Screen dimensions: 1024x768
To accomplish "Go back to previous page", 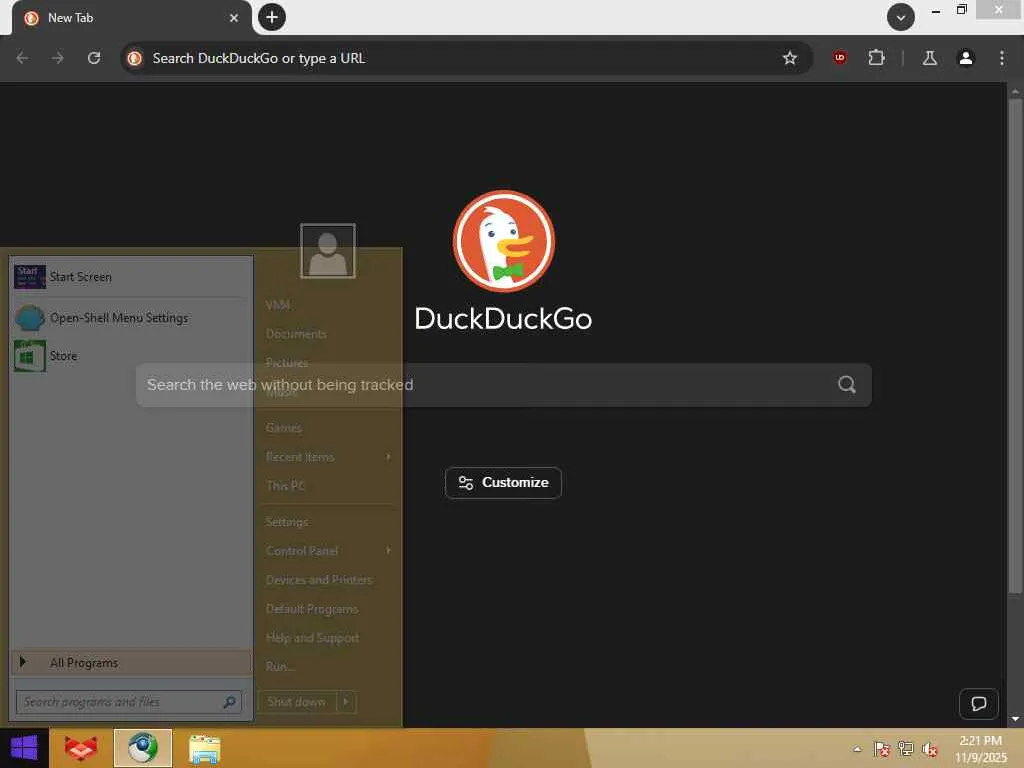I will pos(22,58).
